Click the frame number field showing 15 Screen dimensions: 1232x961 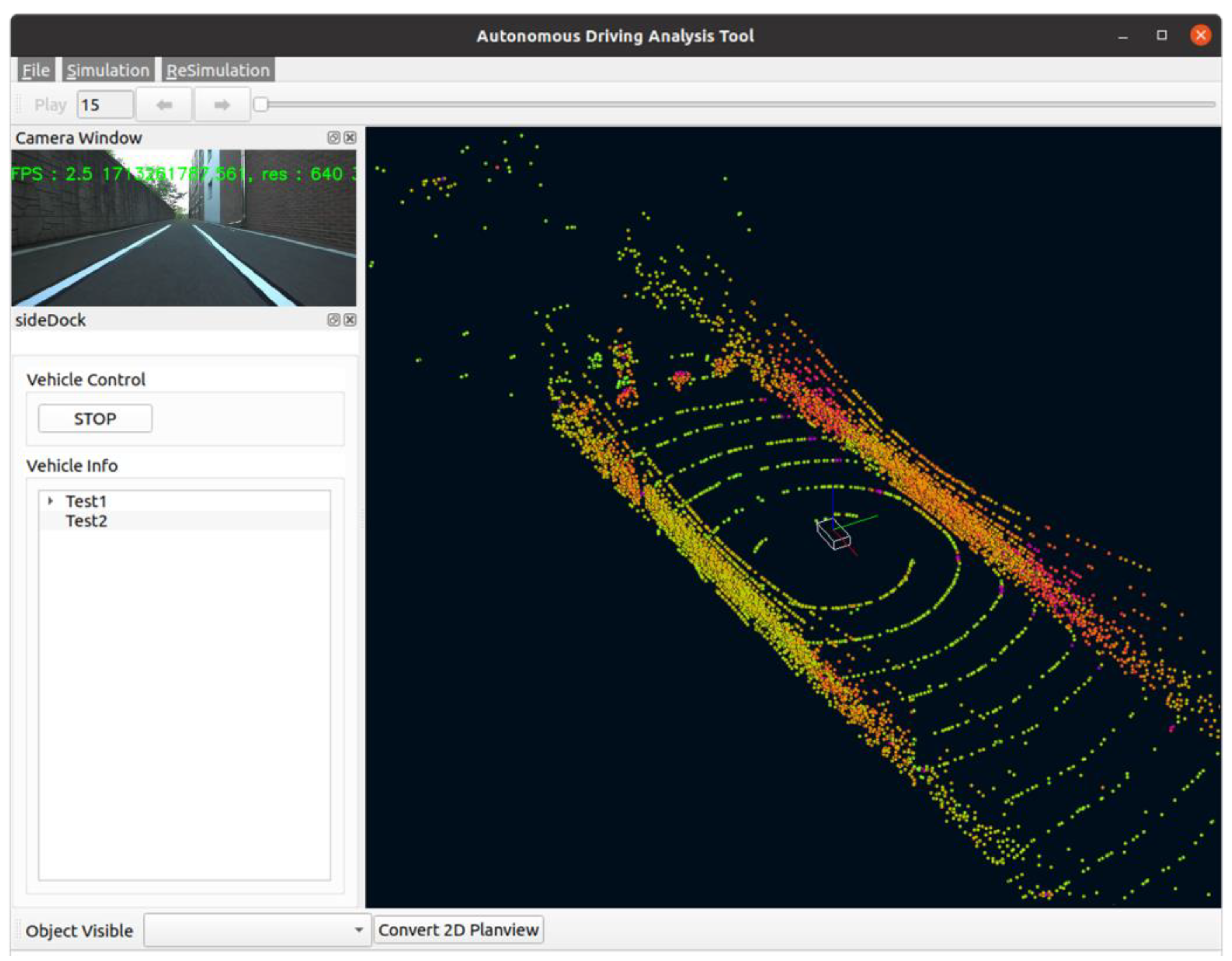(105, 105)
